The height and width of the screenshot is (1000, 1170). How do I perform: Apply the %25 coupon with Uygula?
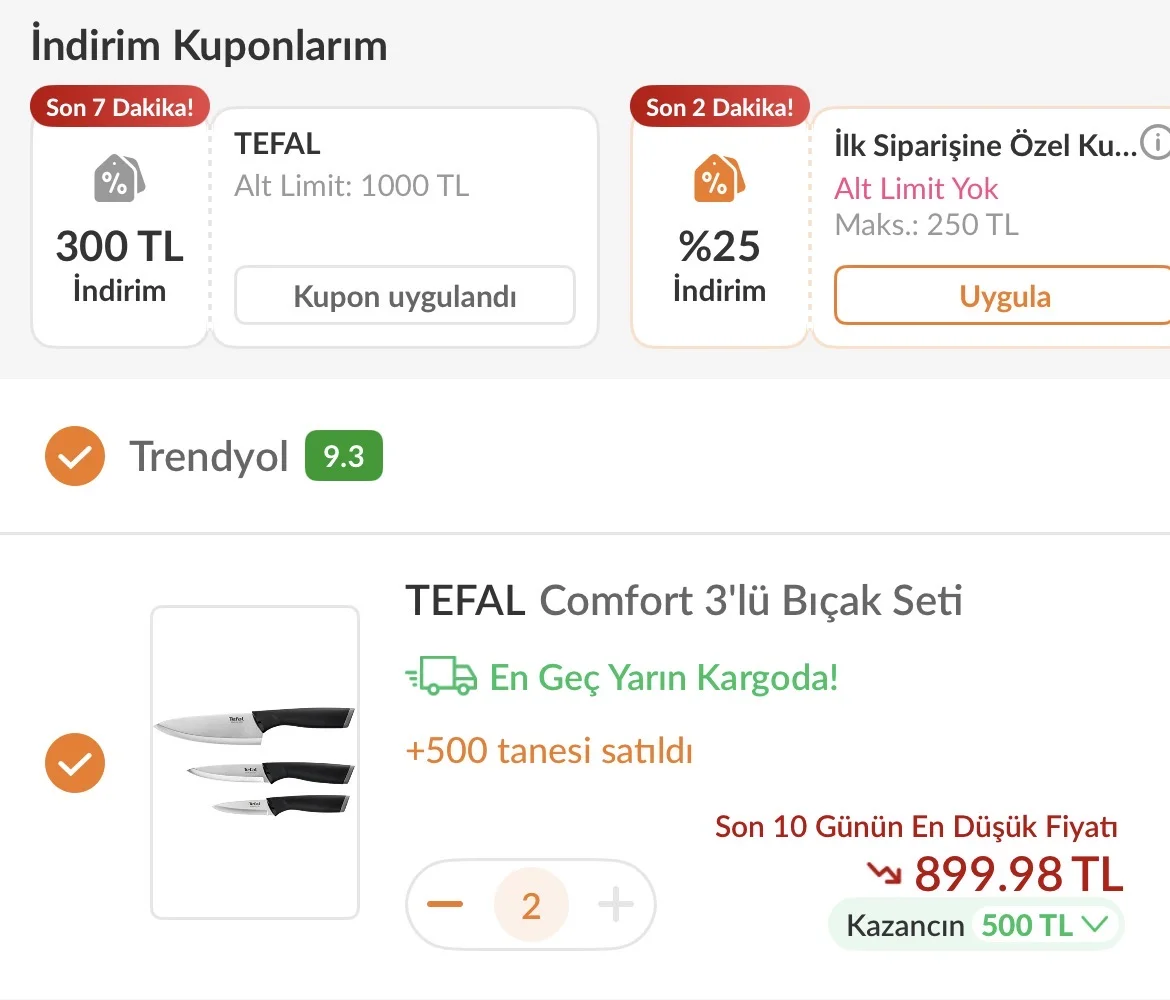click(1003, 296)
